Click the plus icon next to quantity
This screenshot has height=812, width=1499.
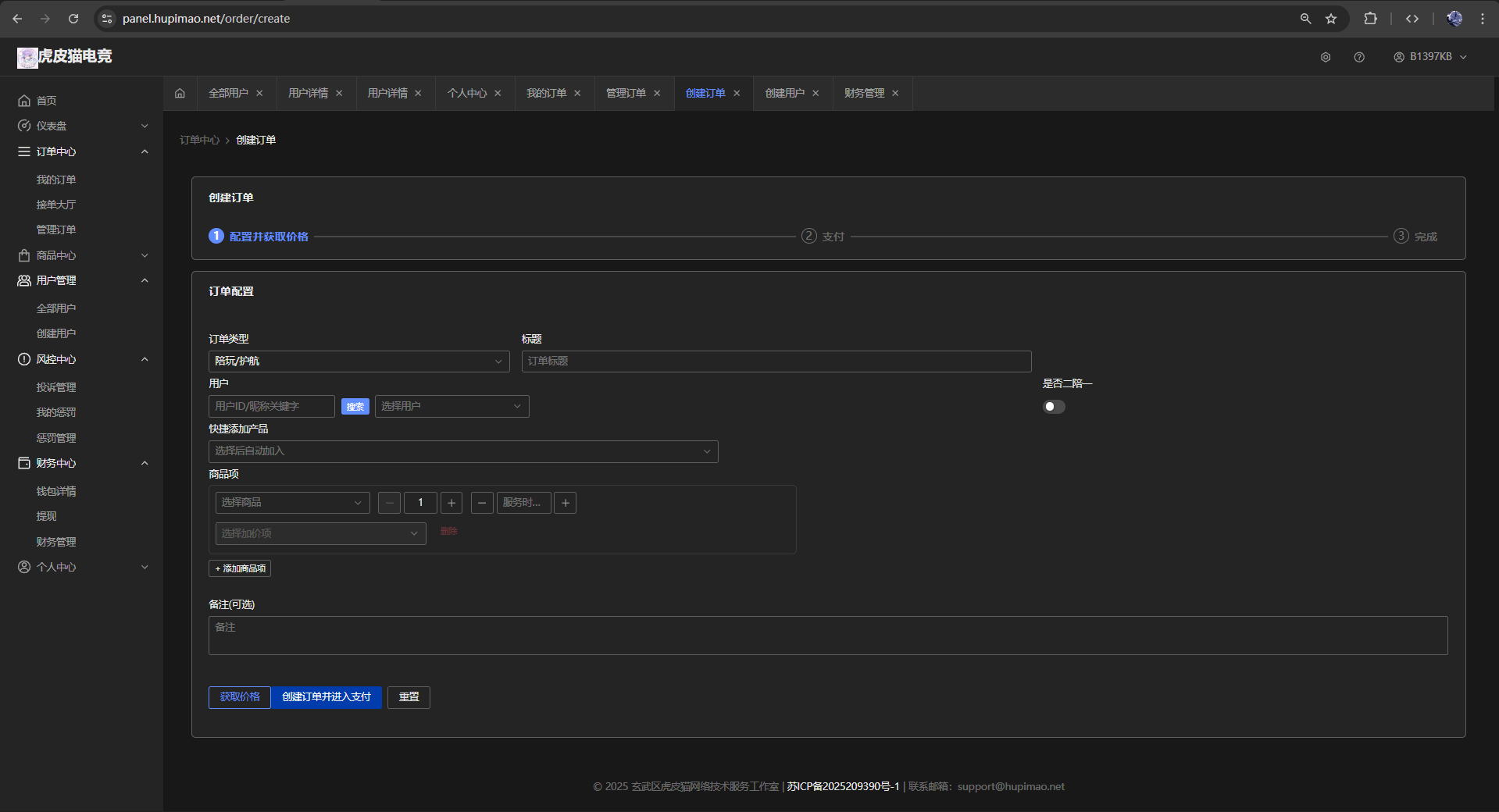451,503
